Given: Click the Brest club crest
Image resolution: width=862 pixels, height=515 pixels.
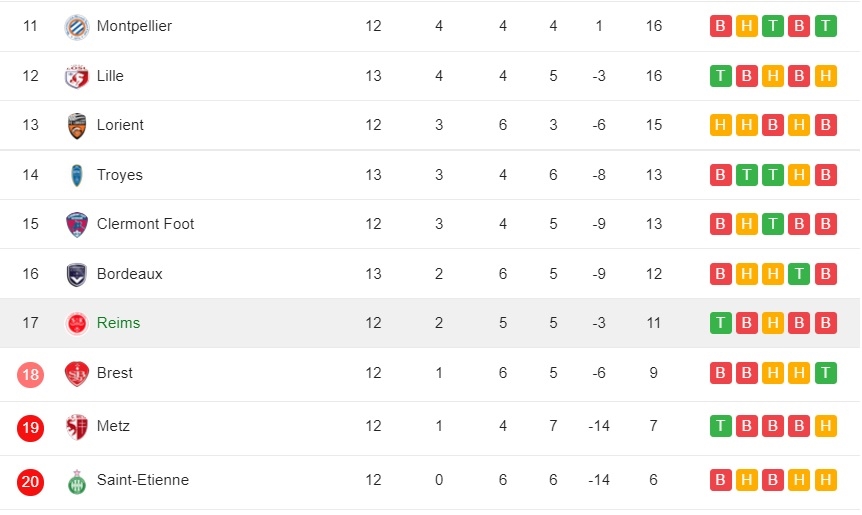Looking at the screenshot, I should tap(76, 374).
